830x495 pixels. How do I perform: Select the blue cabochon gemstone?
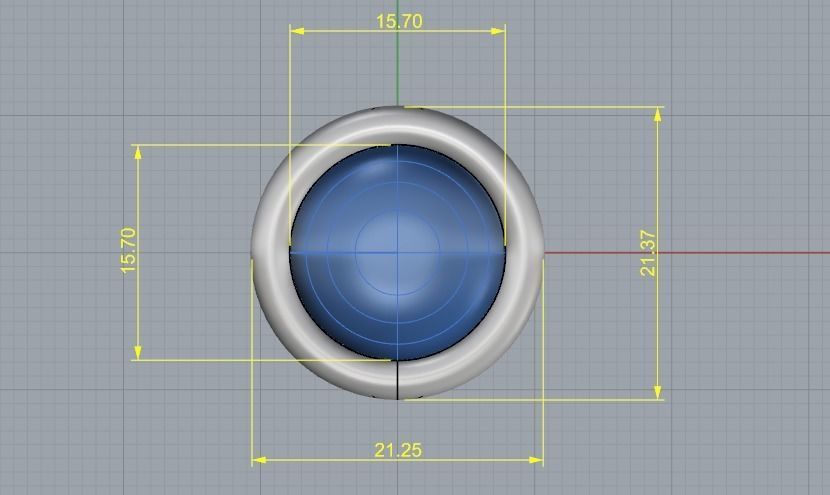click(398, 253)
